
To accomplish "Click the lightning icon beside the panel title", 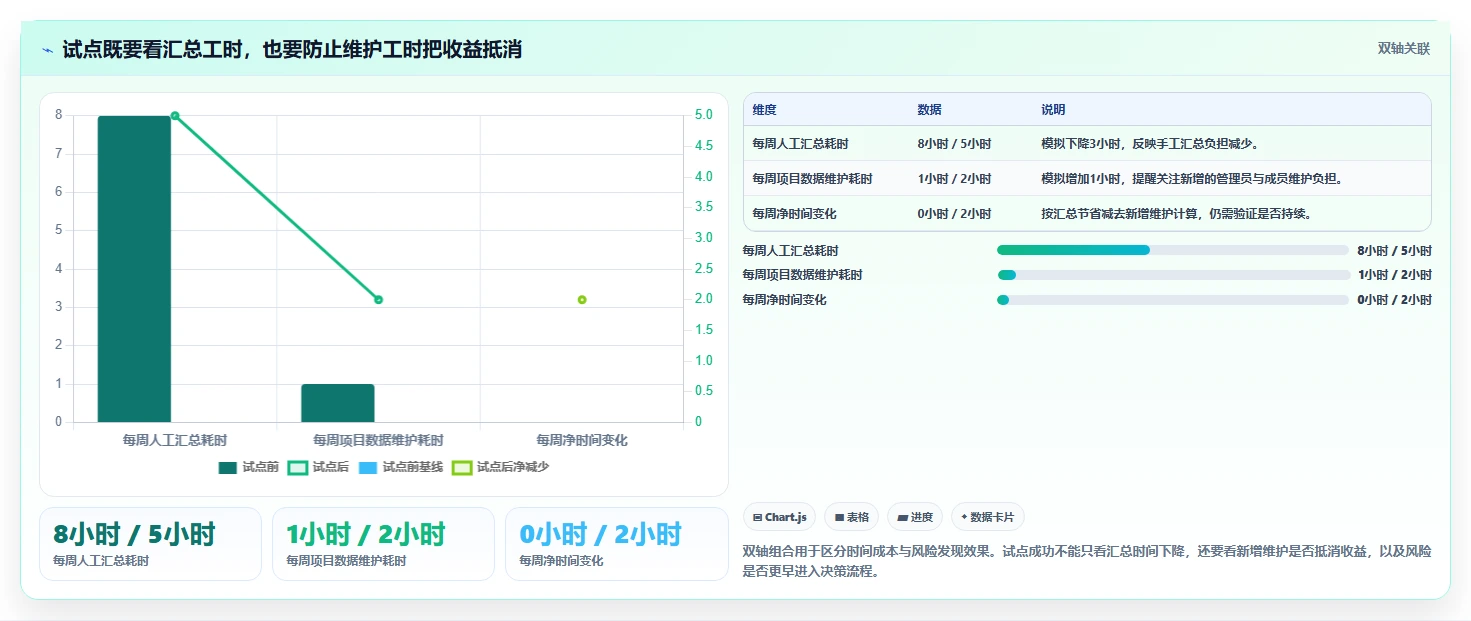I will coord(48,50).
